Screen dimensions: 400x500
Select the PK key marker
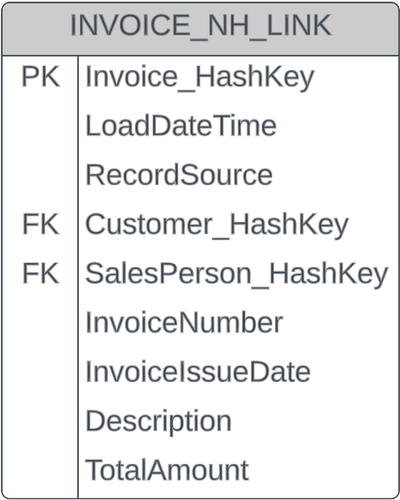tap(41, 77)
